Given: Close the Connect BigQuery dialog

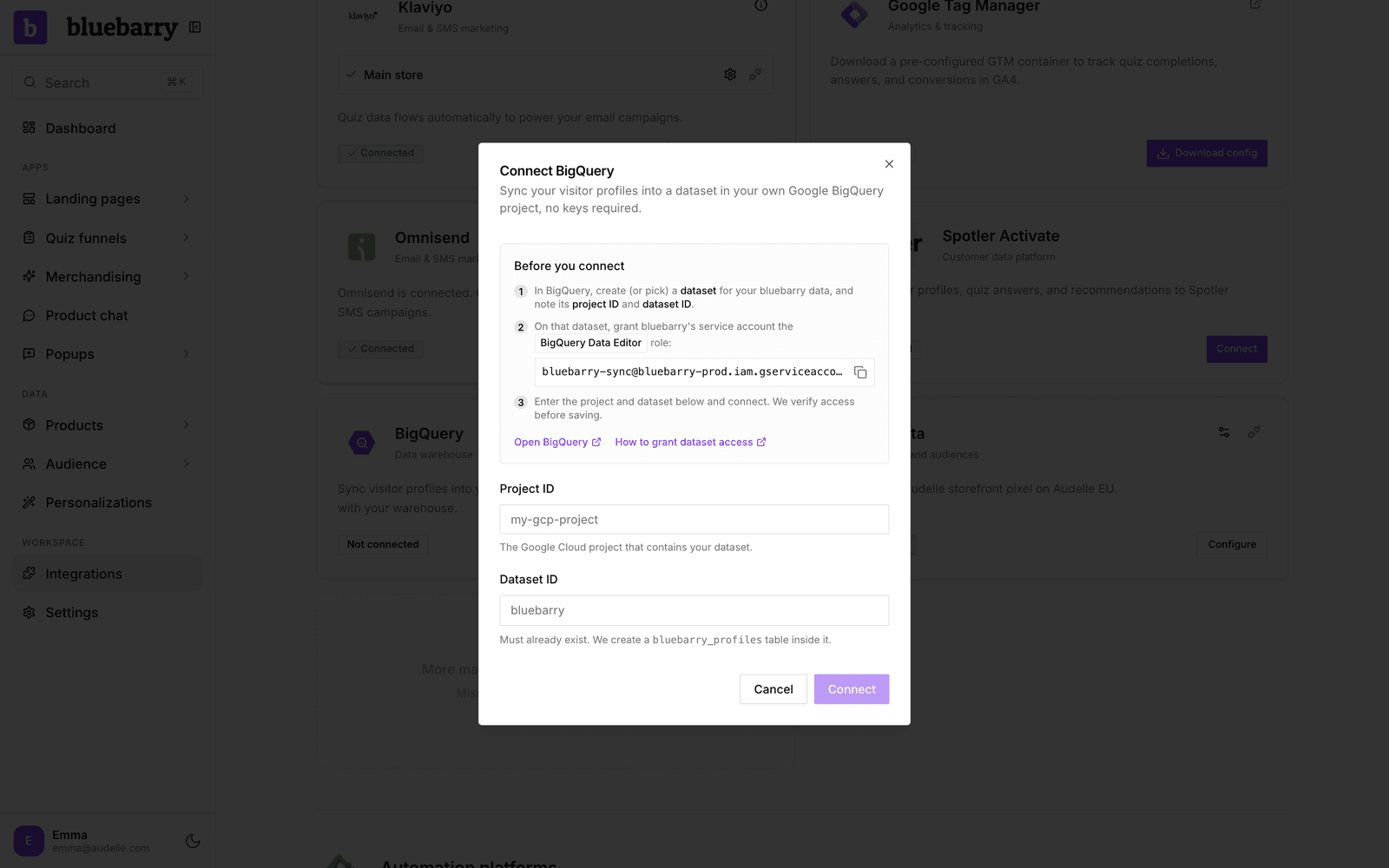Looking at the screenshot, I should point(889,164).
